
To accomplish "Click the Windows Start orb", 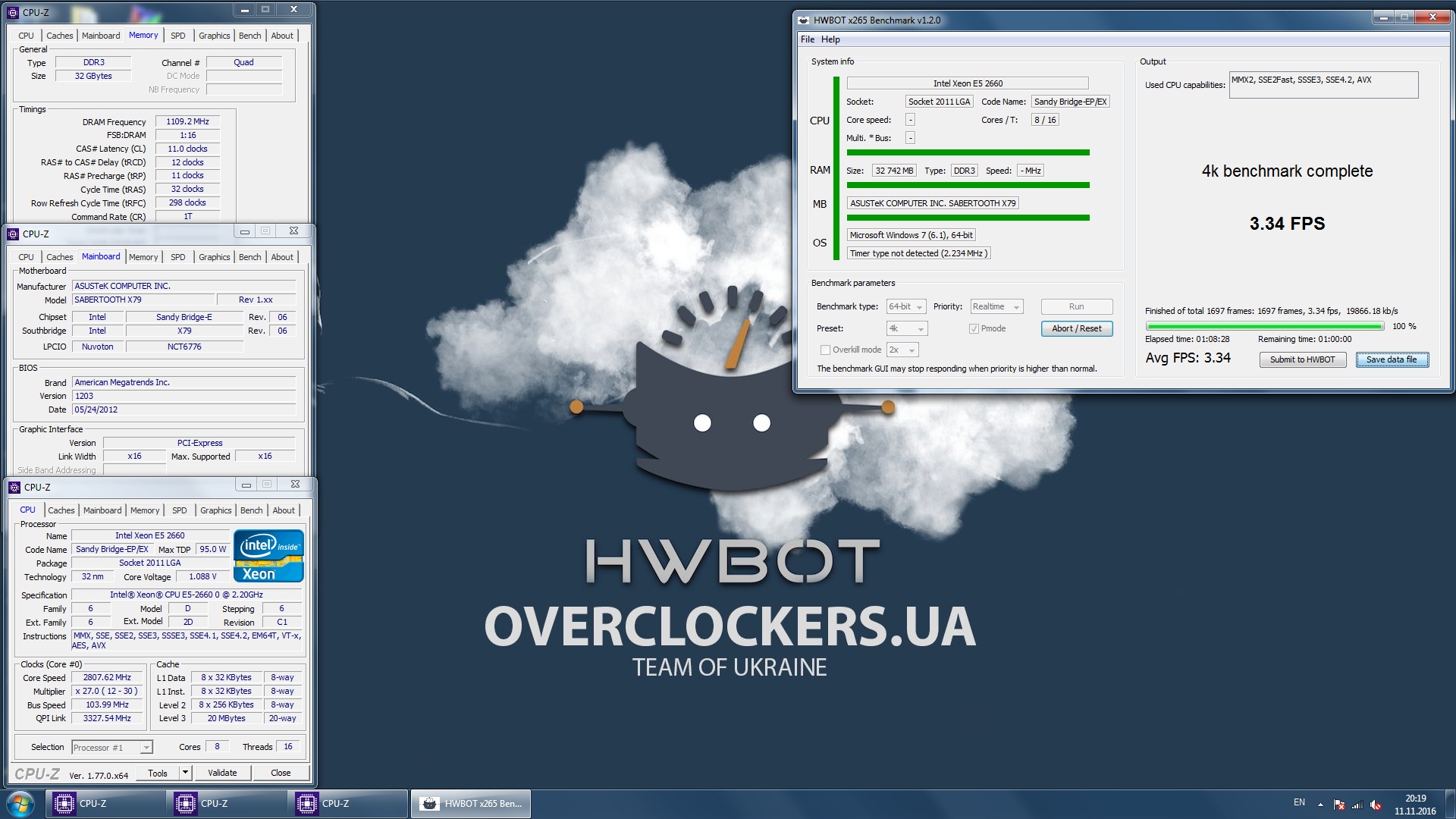I will [x=20, y=804].
